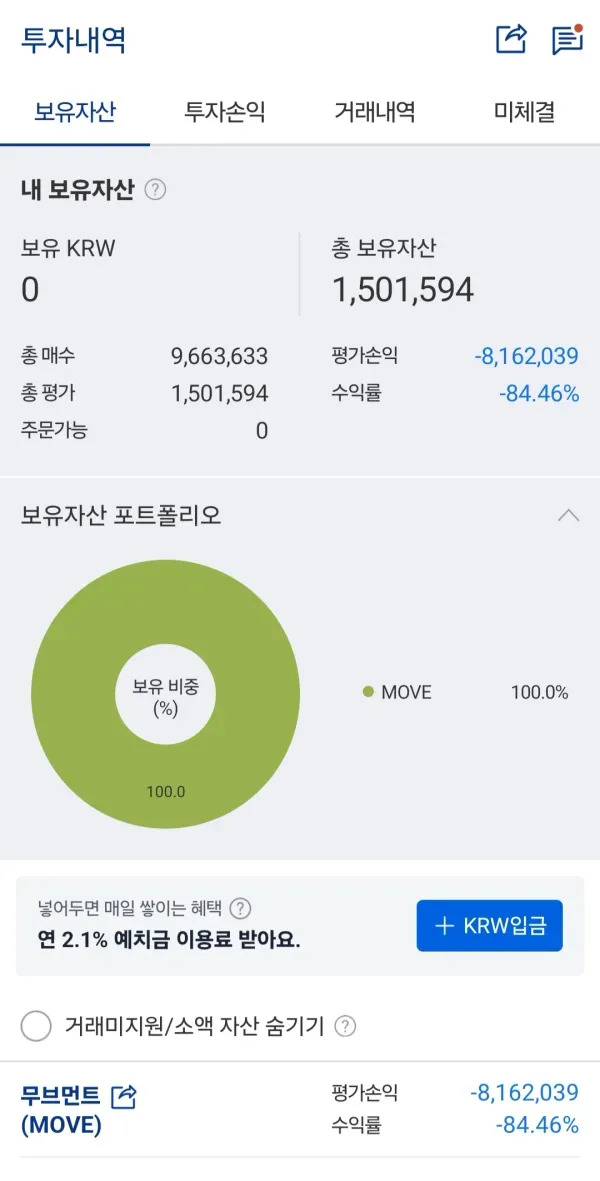The image size is (600, 1181).
Task: Click the green MOVE legend dot
Action: (366, 692)
